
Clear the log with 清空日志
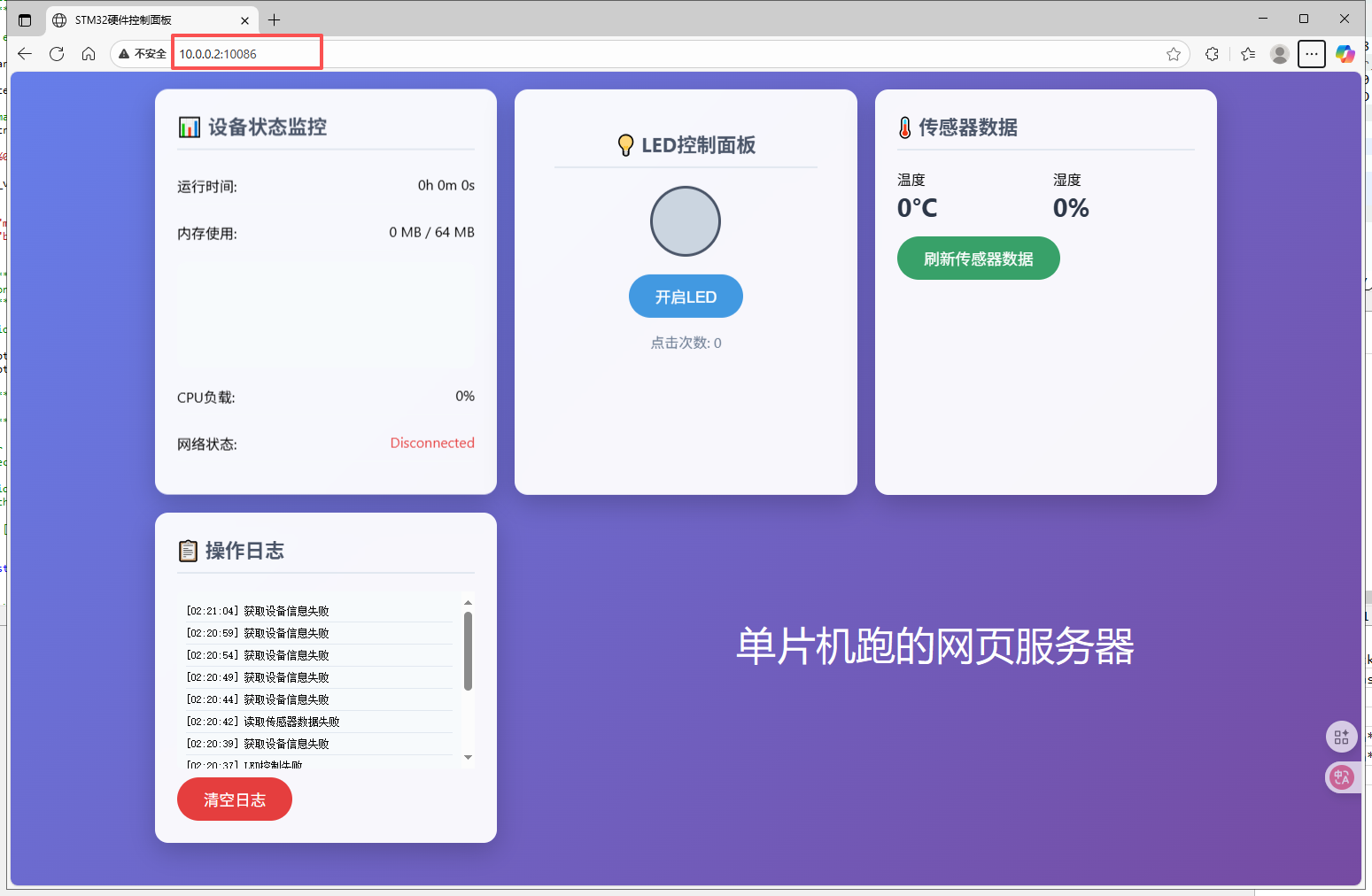tap(235, 799)
